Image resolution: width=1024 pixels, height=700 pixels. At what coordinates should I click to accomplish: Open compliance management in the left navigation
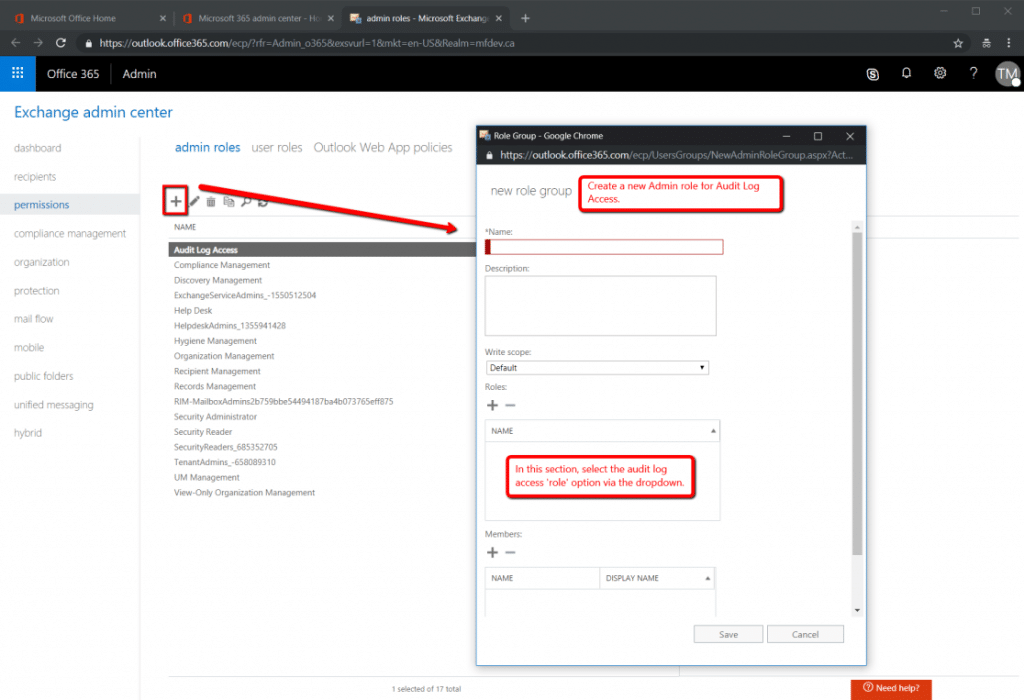[70, 234]
